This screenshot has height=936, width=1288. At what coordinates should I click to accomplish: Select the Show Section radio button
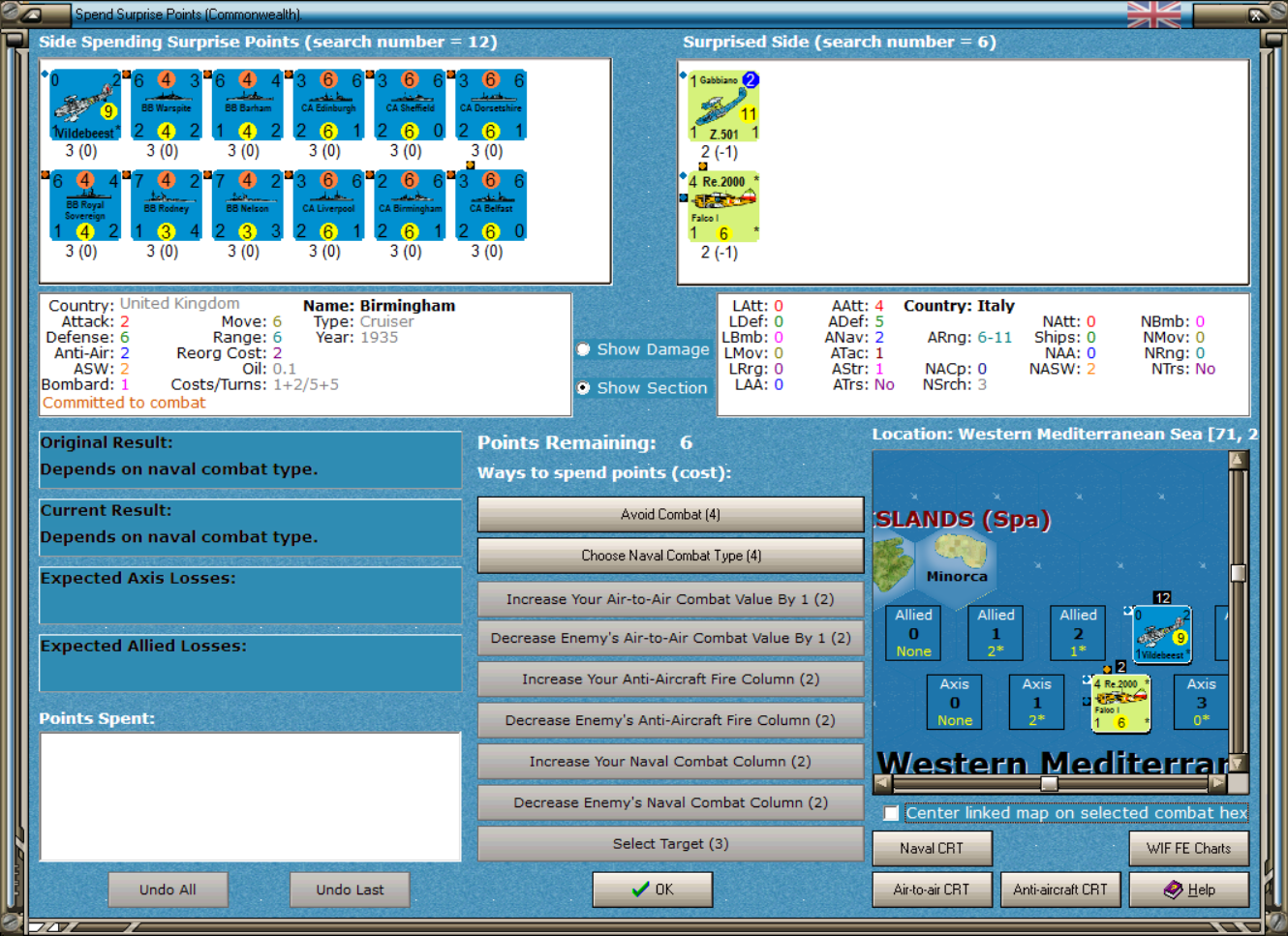pyautogui.click(x=584, y=388)
